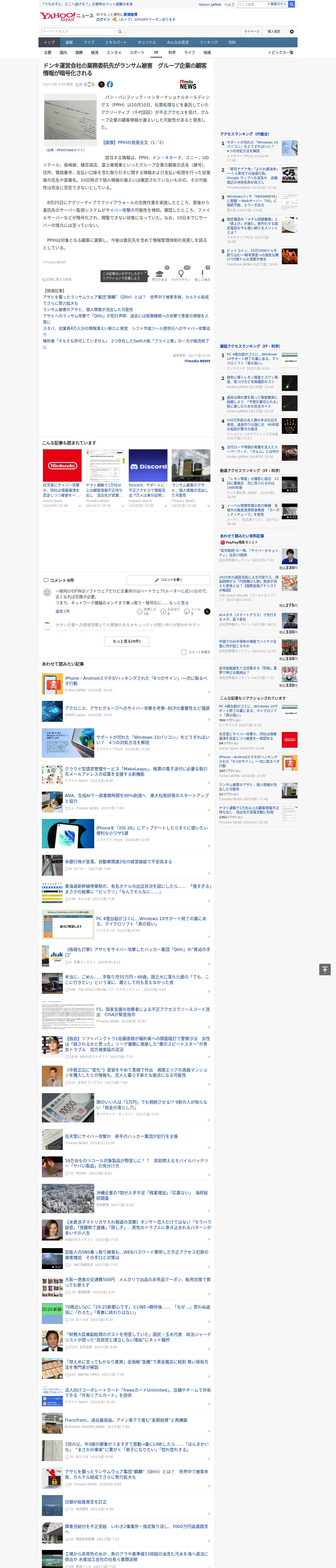This screenshot has height=1568, width=336.
Task: Open 【画像】PPIHの発表全文 link
Action: [133, 142]
